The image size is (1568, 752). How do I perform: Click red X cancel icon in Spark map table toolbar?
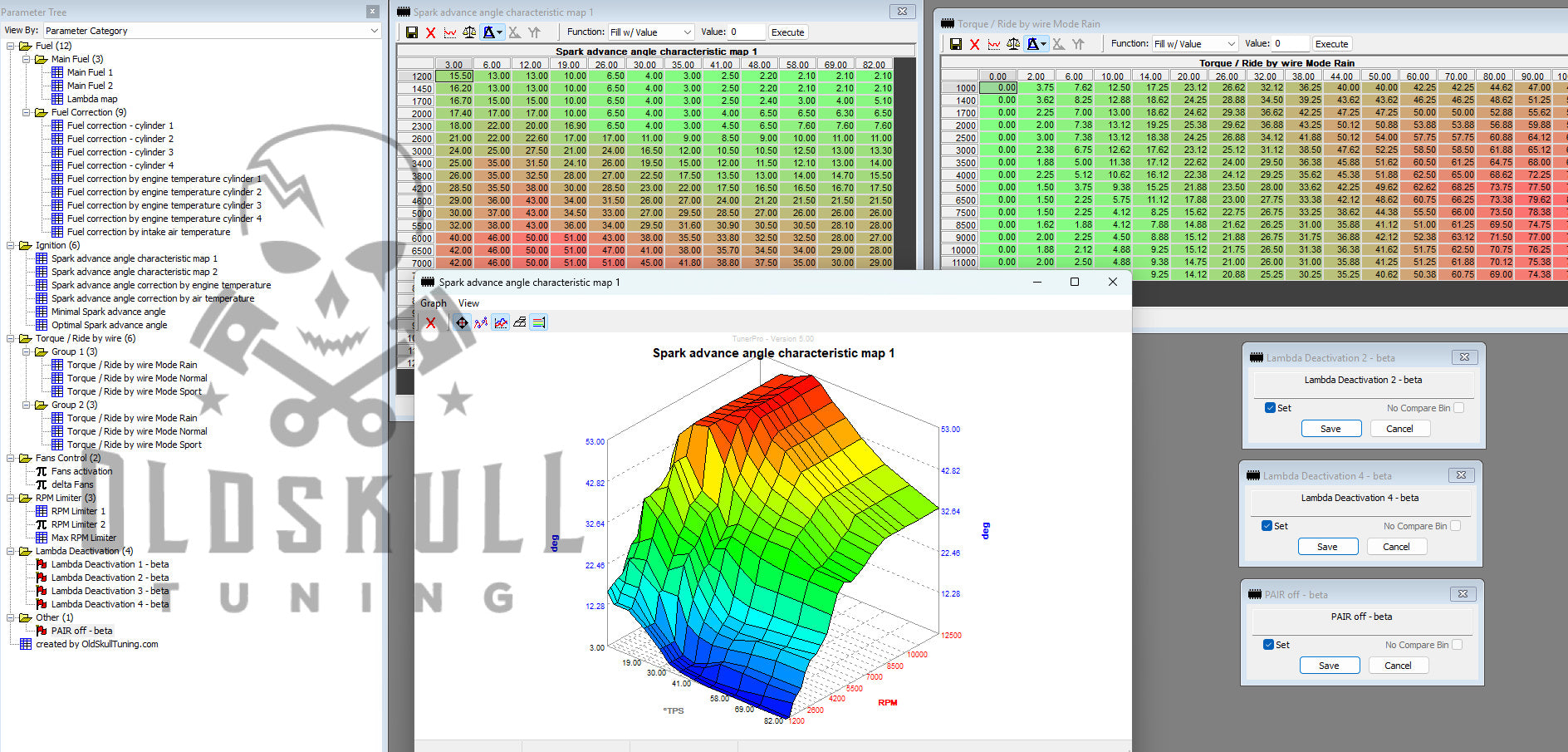click(430, 32)
